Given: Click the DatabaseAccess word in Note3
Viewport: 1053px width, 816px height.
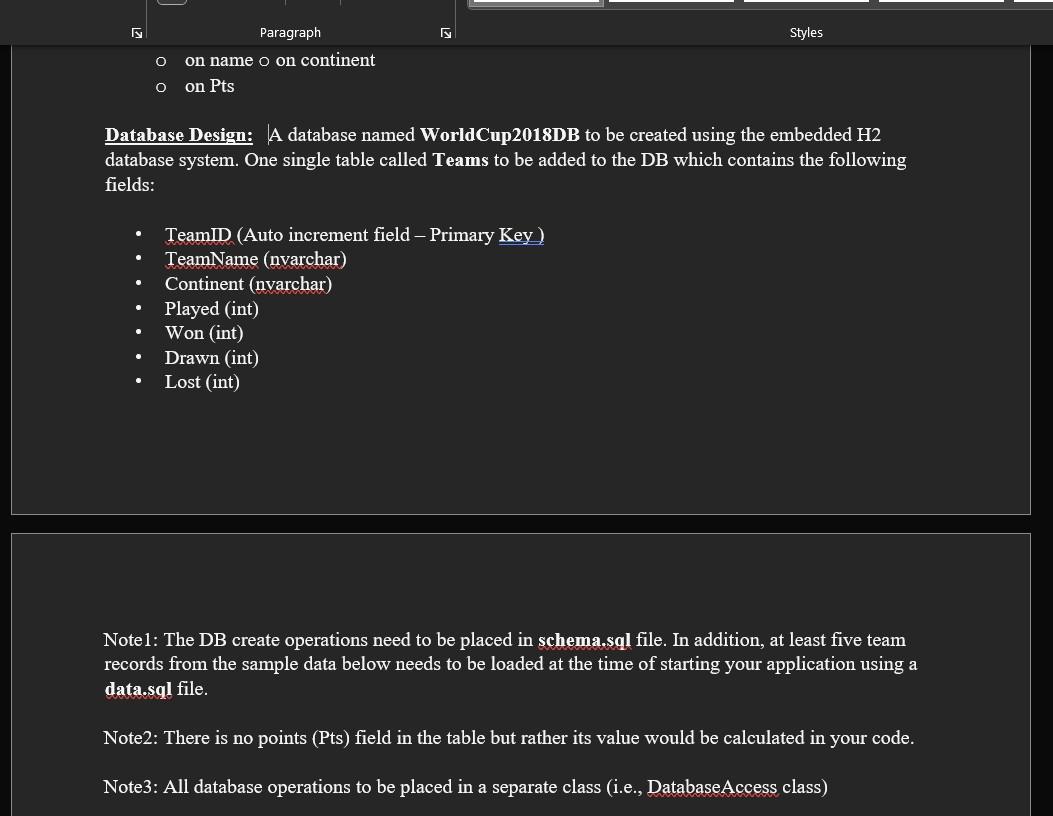Looking at the screenshot, I should pyautogui.click(x=712, y=786).
